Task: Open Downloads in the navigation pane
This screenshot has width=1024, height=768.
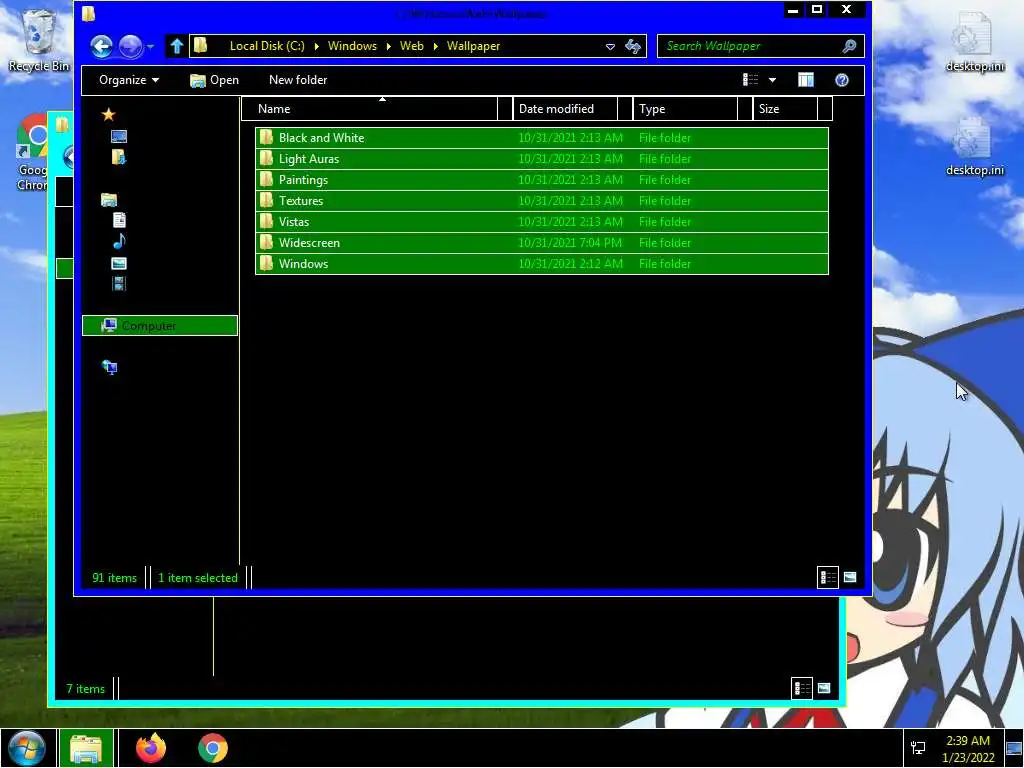Action: (119, 157)
